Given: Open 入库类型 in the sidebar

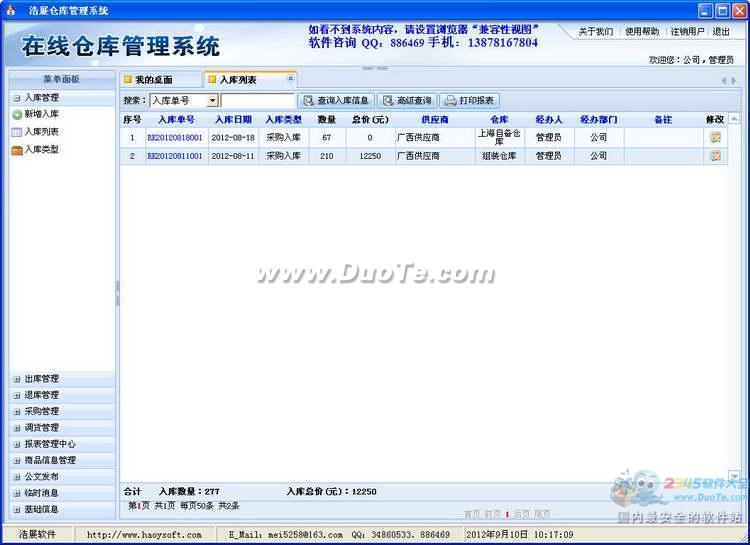Looking at the screenshot, I should coord(41,150).
